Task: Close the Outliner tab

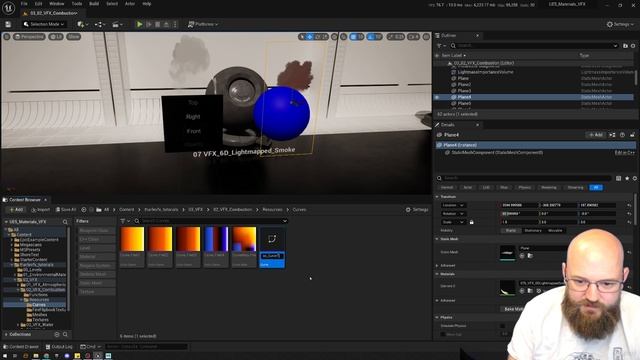Action: pos(478,36)
